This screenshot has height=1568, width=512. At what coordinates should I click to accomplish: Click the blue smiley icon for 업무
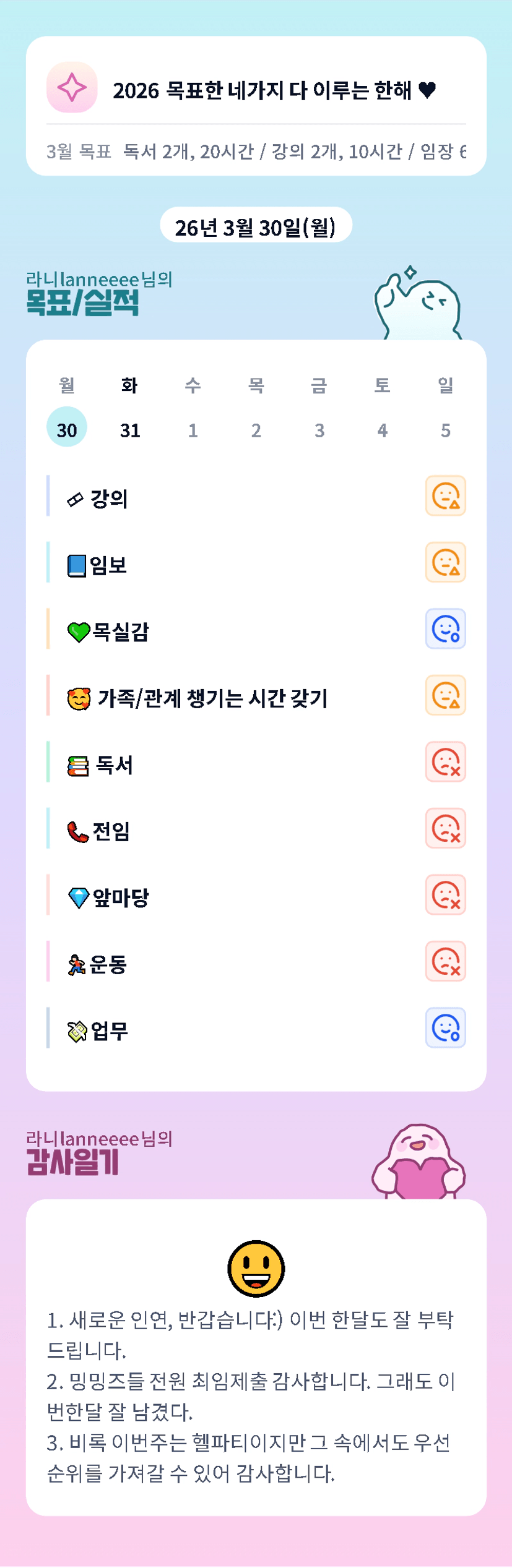(445, 1028)
